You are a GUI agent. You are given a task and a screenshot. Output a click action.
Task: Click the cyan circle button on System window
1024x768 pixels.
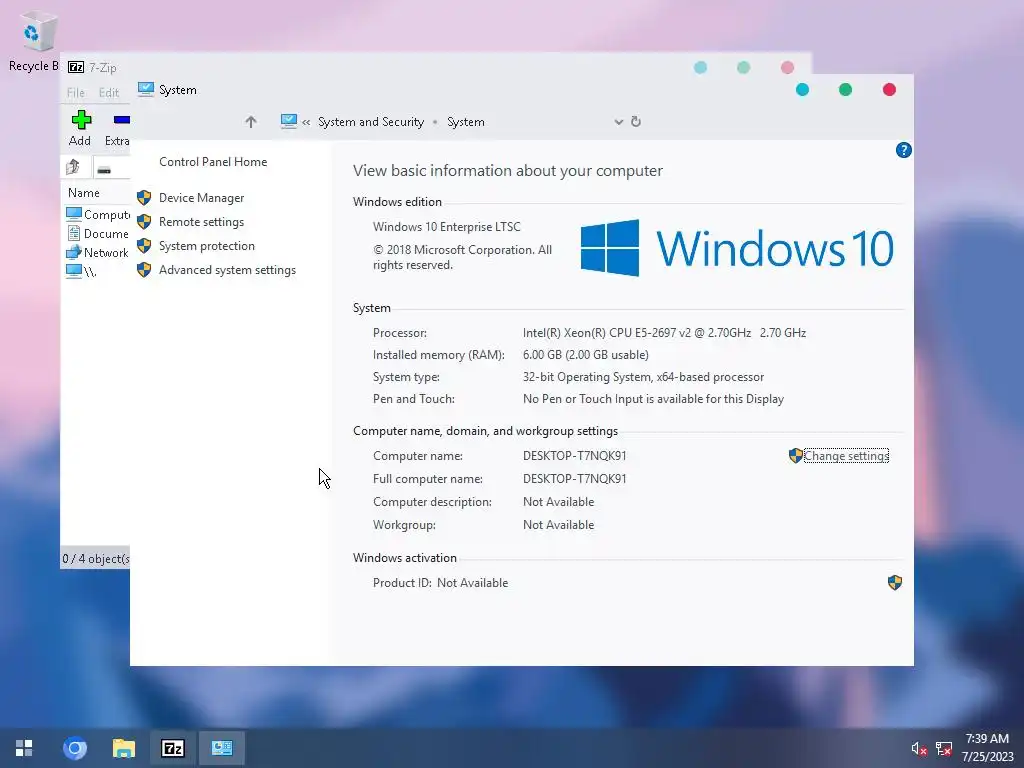(x=803, y=90)
